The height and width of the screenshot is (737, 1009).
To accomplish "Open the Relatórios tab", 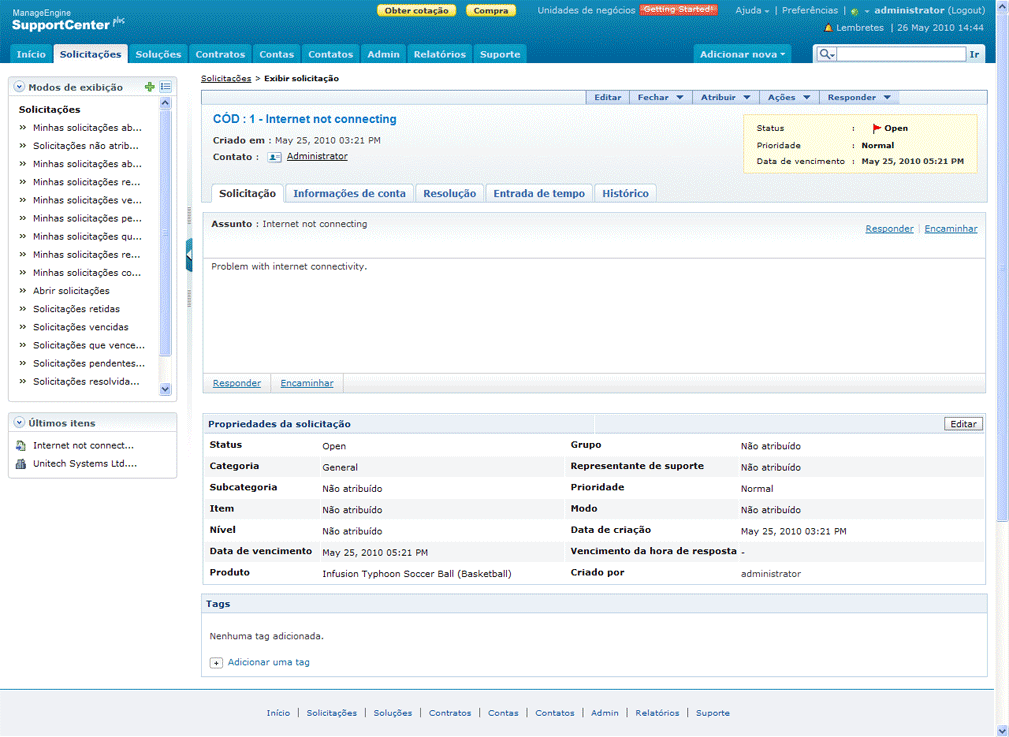I will click(x=440, y=55).
